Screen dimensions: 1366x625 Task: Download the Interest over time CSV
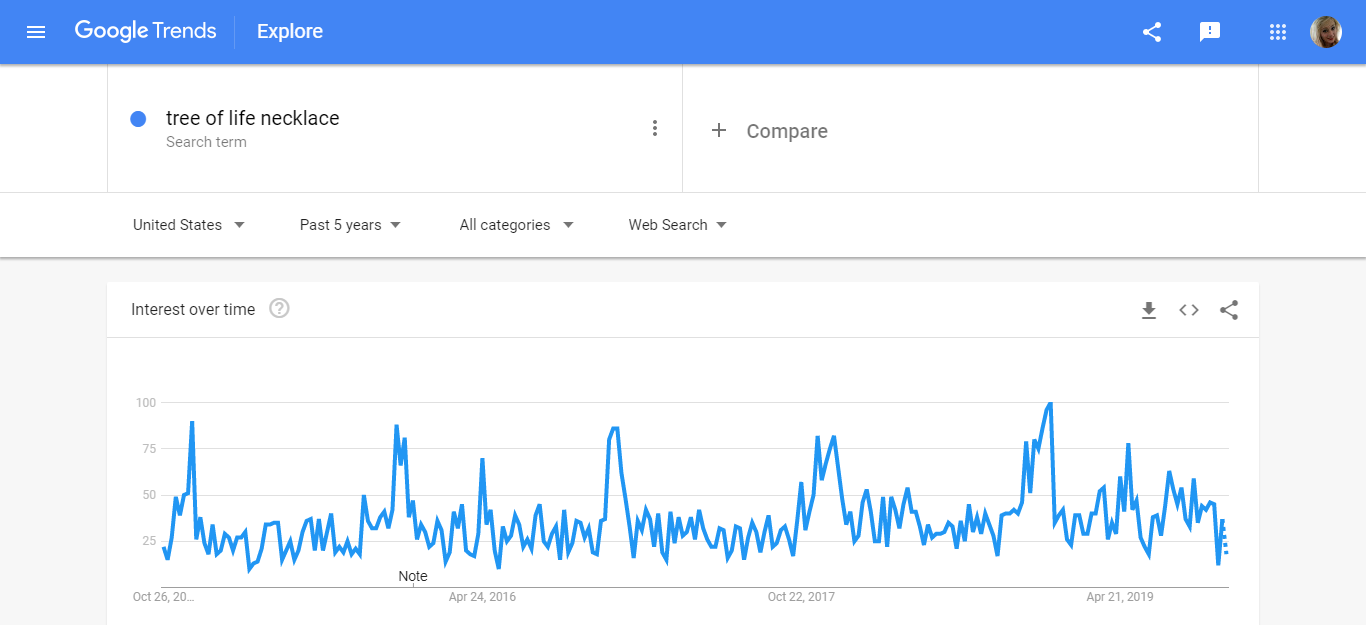pyautogui.click(x=1149, y=310)
